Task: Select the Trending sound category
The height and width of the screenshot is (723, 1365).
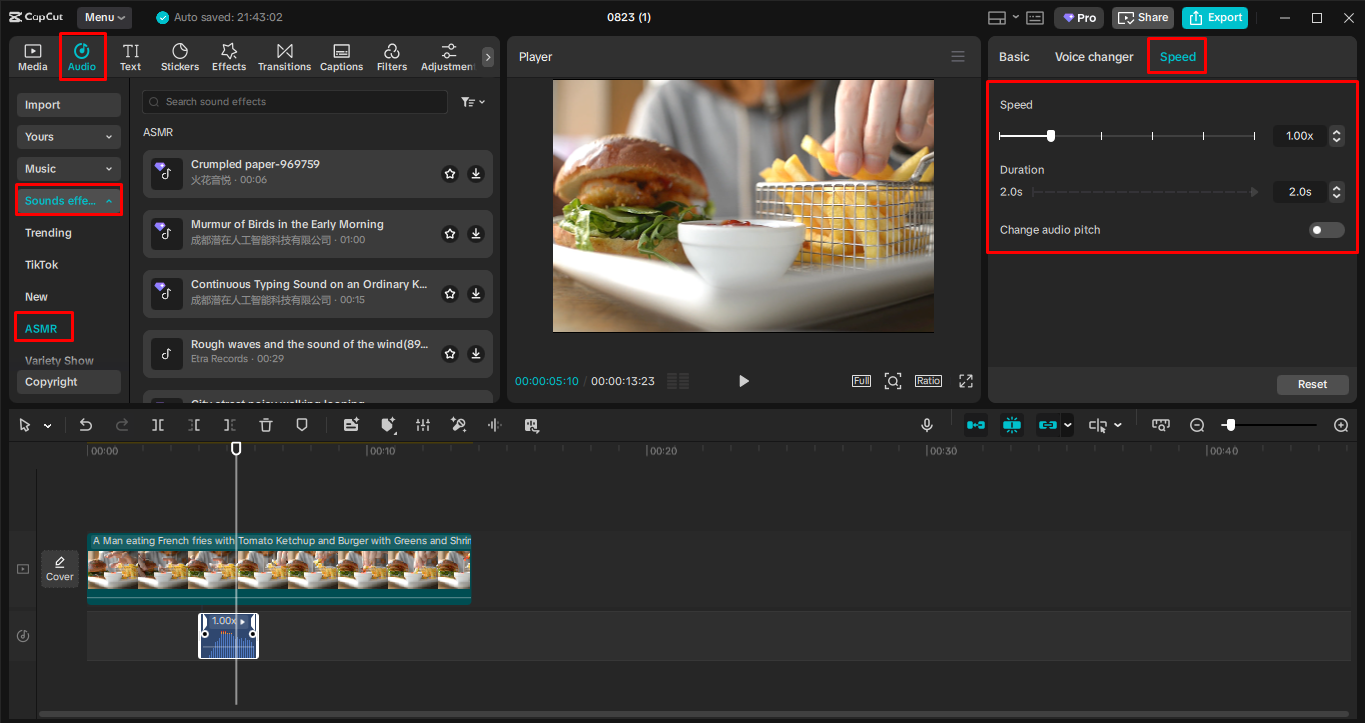Action: coord(48,233)
